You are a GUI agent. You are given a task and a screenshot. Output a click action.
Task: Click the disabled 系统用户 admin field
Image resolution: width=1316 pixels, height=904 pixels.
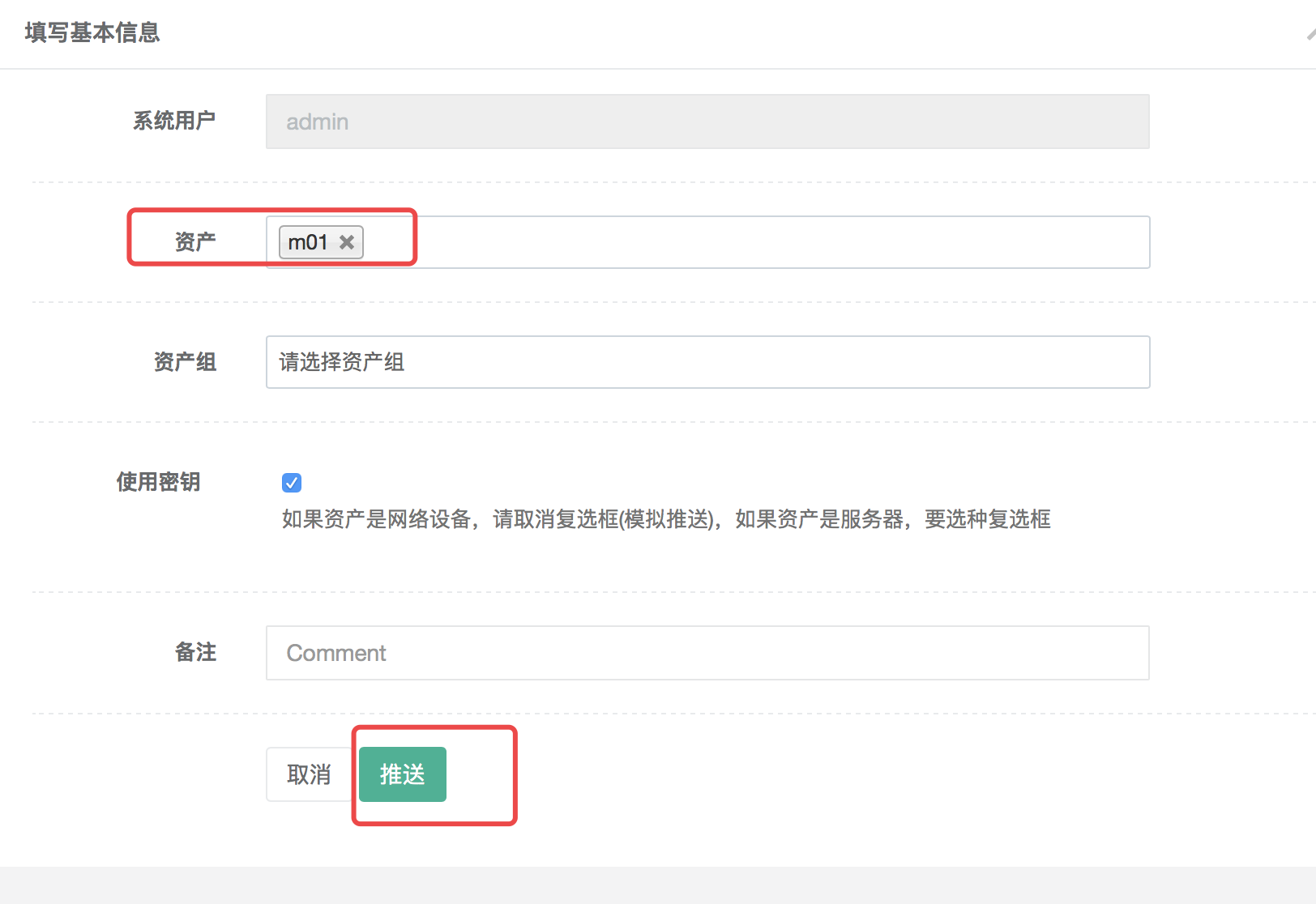click(x=707, y=122)
